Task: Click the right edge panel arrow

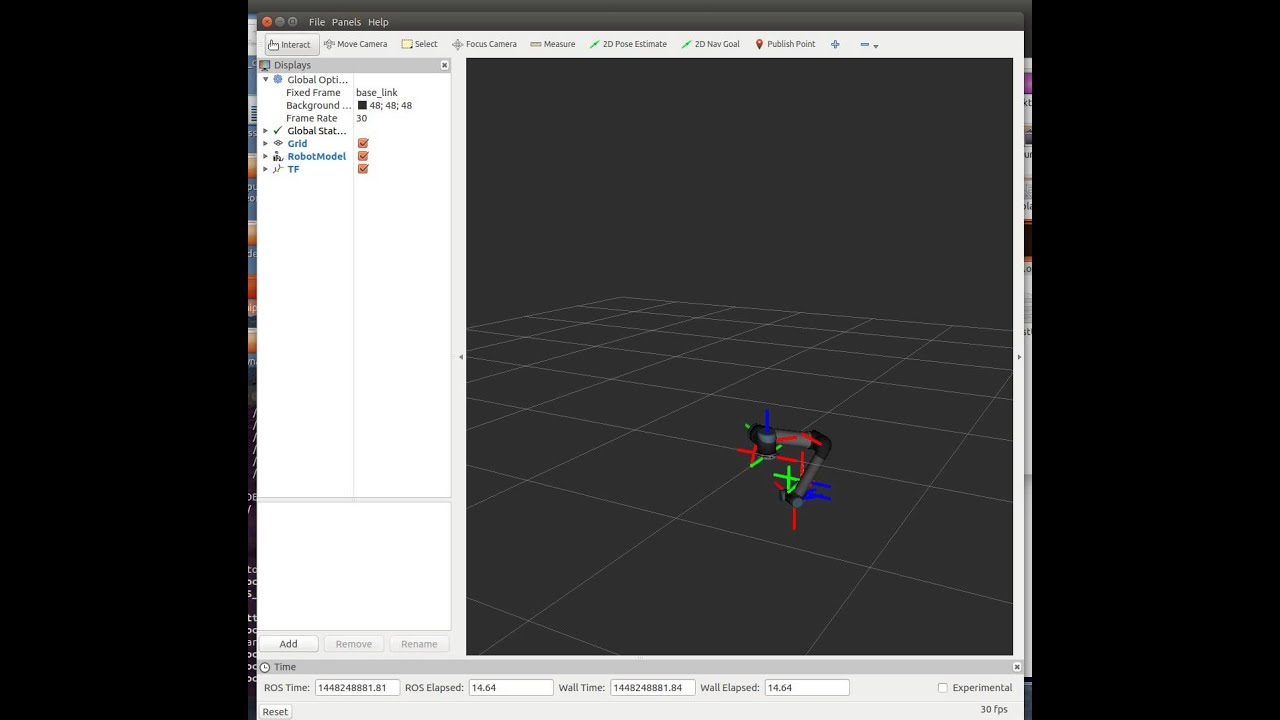Action: [1019, 357]
